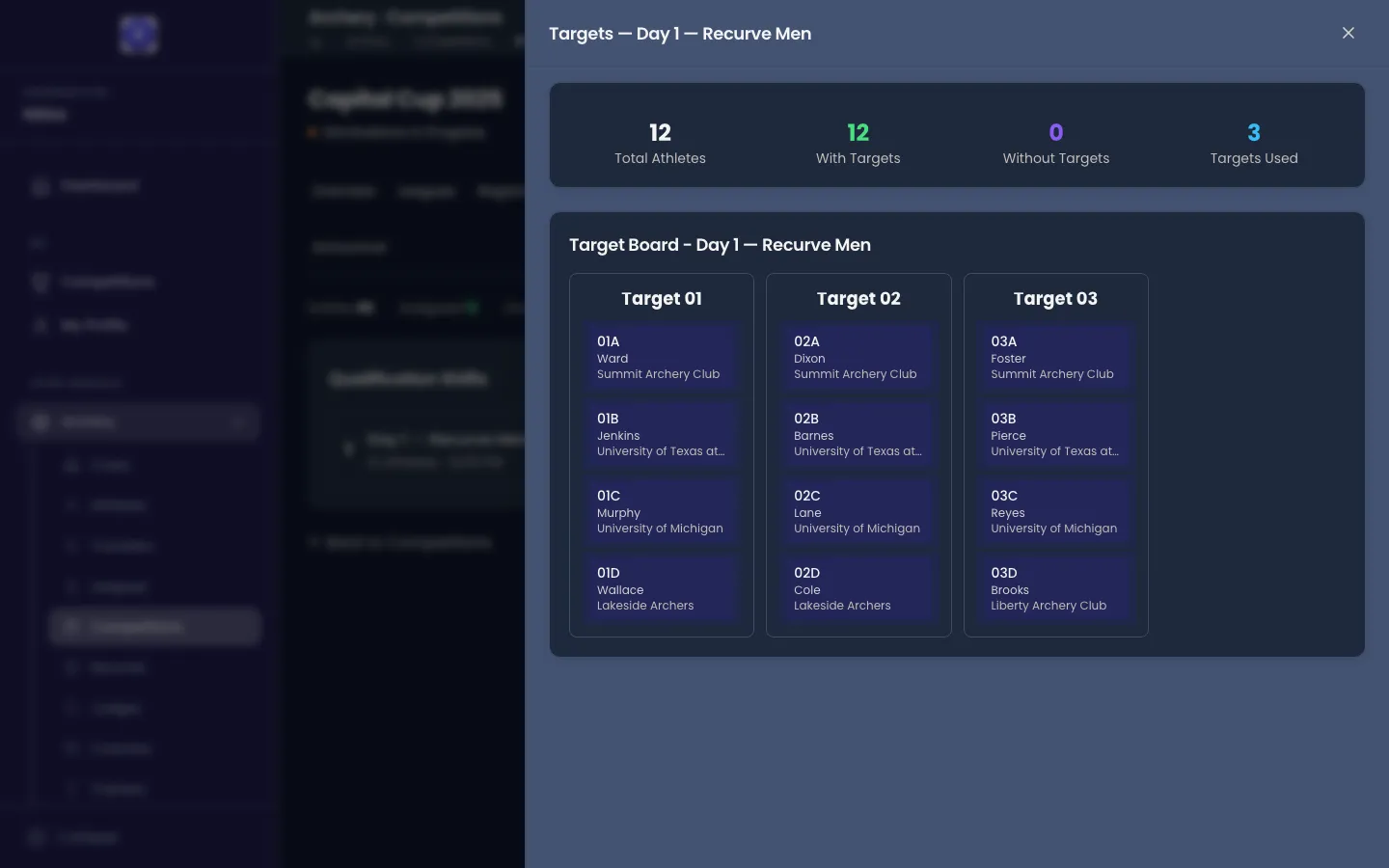Image resolution: width=1389 pixels, height=868 pixels.
Task: Open slot 01A for Ward
Action: click(662, 357)
